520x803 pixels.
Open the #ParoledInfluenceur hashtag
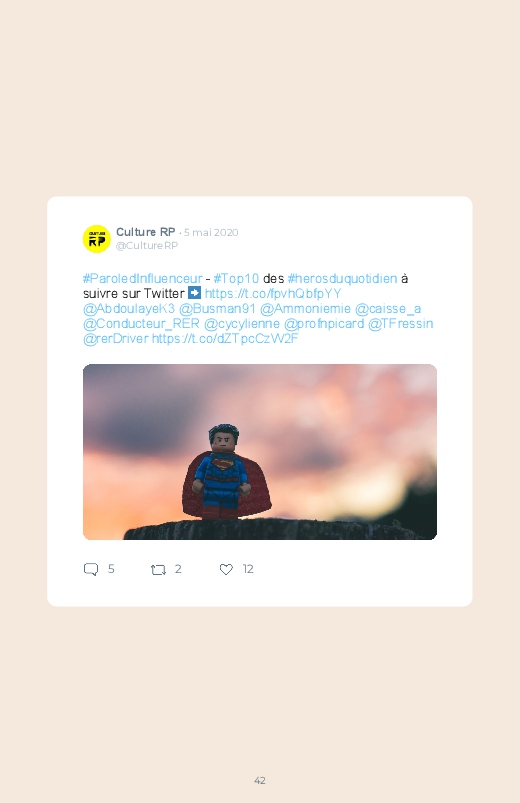[142, 279]
